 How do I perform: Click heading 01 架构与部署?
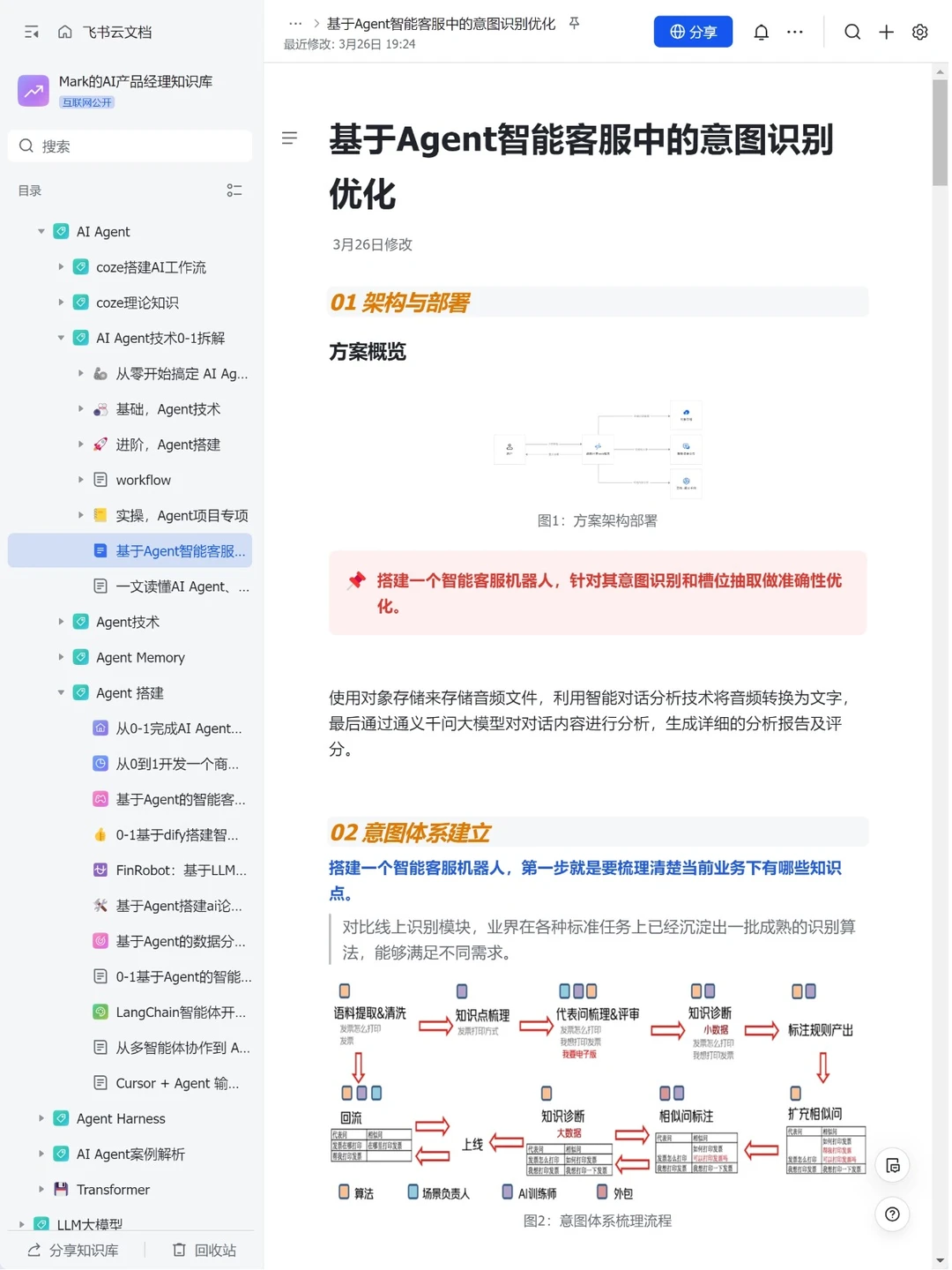point(399,303)
